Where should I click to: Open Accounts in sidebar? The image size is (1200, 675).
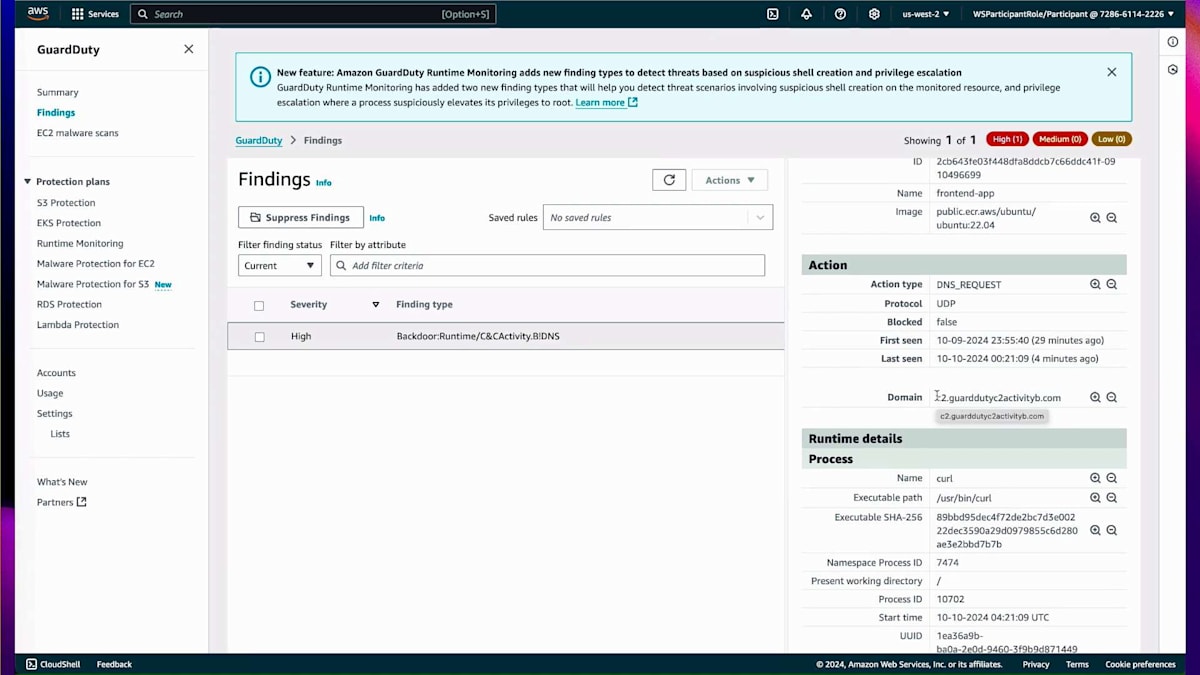click(x=56, y=373)
